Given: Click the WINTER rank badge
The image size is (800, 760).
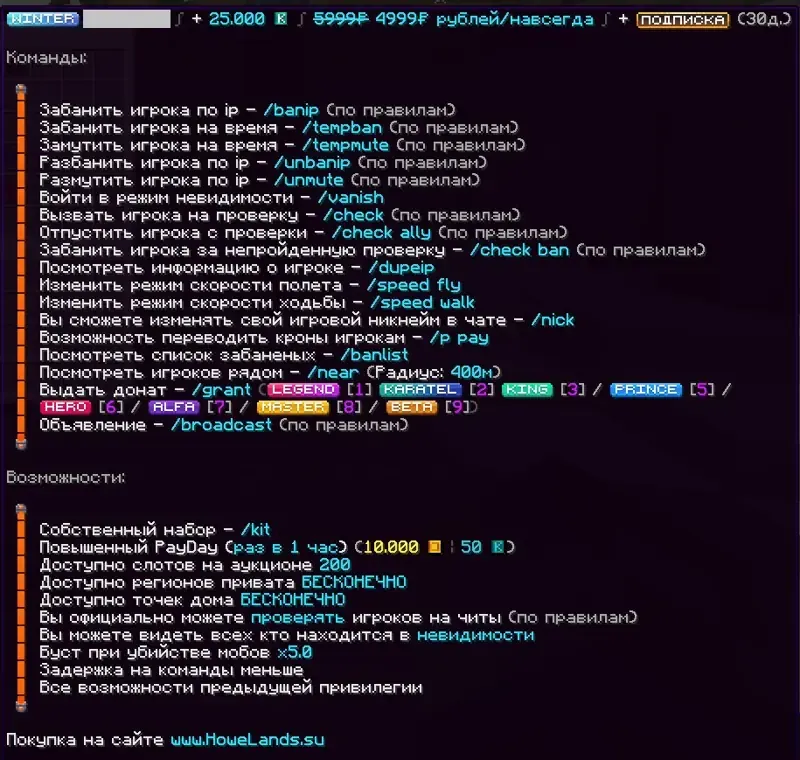Looking at the screenshot, I should (43, 19).
